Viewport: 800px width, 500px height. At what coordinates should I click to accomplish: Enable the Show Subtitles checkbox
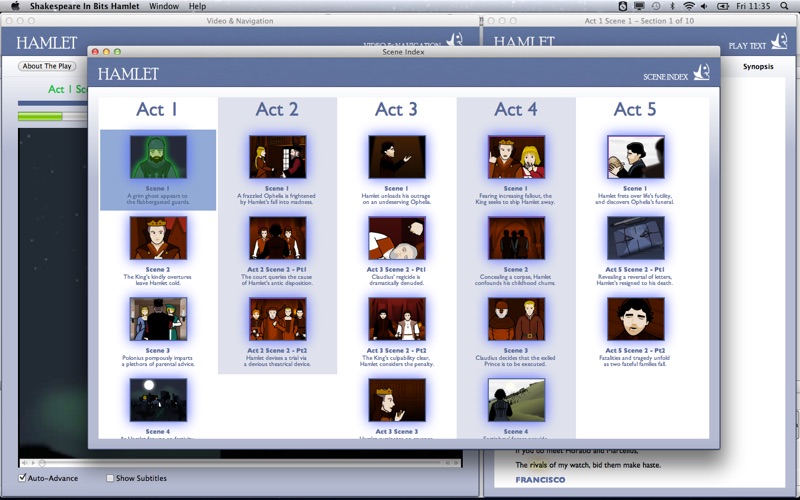pyautogui.click(x=111, y=478)
